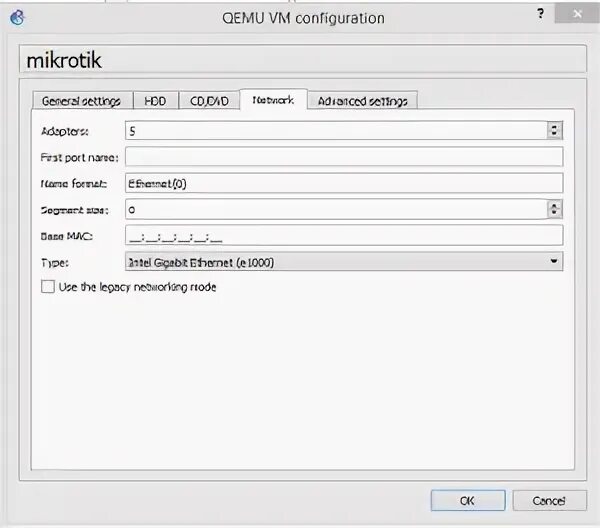Decrease Segment size with down arrow

(x=554, y=213)
